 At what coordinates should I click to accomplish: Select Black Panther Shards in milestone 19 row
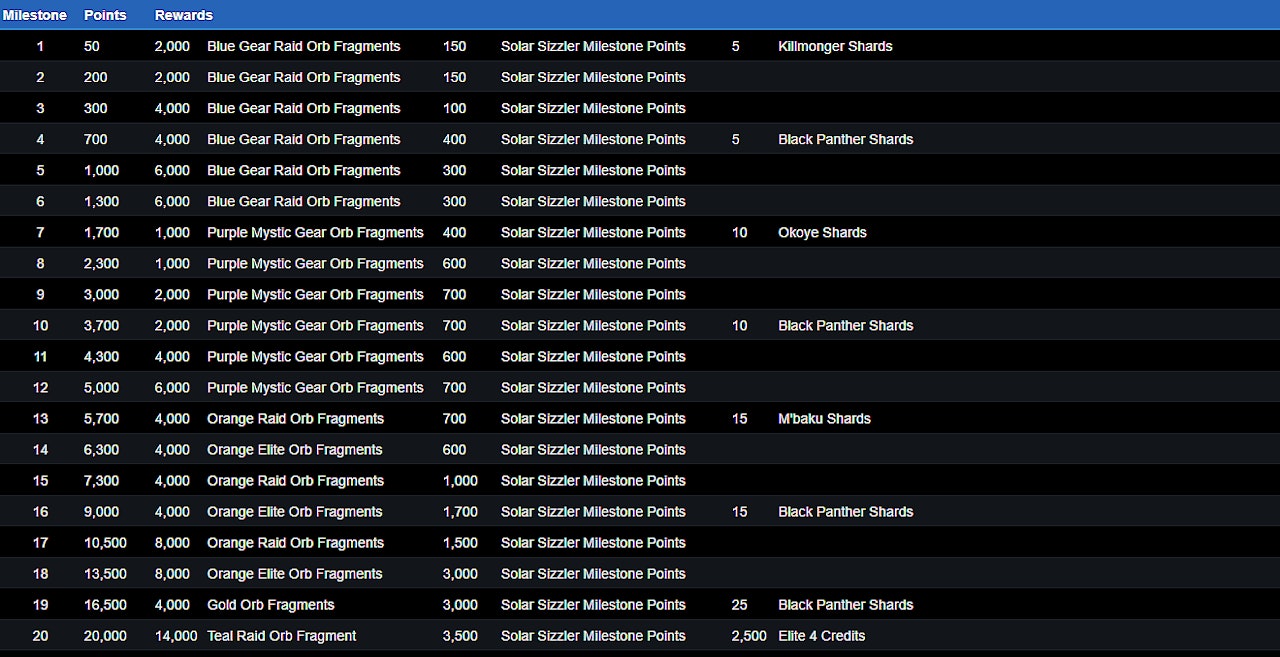[x=845, y=604]
